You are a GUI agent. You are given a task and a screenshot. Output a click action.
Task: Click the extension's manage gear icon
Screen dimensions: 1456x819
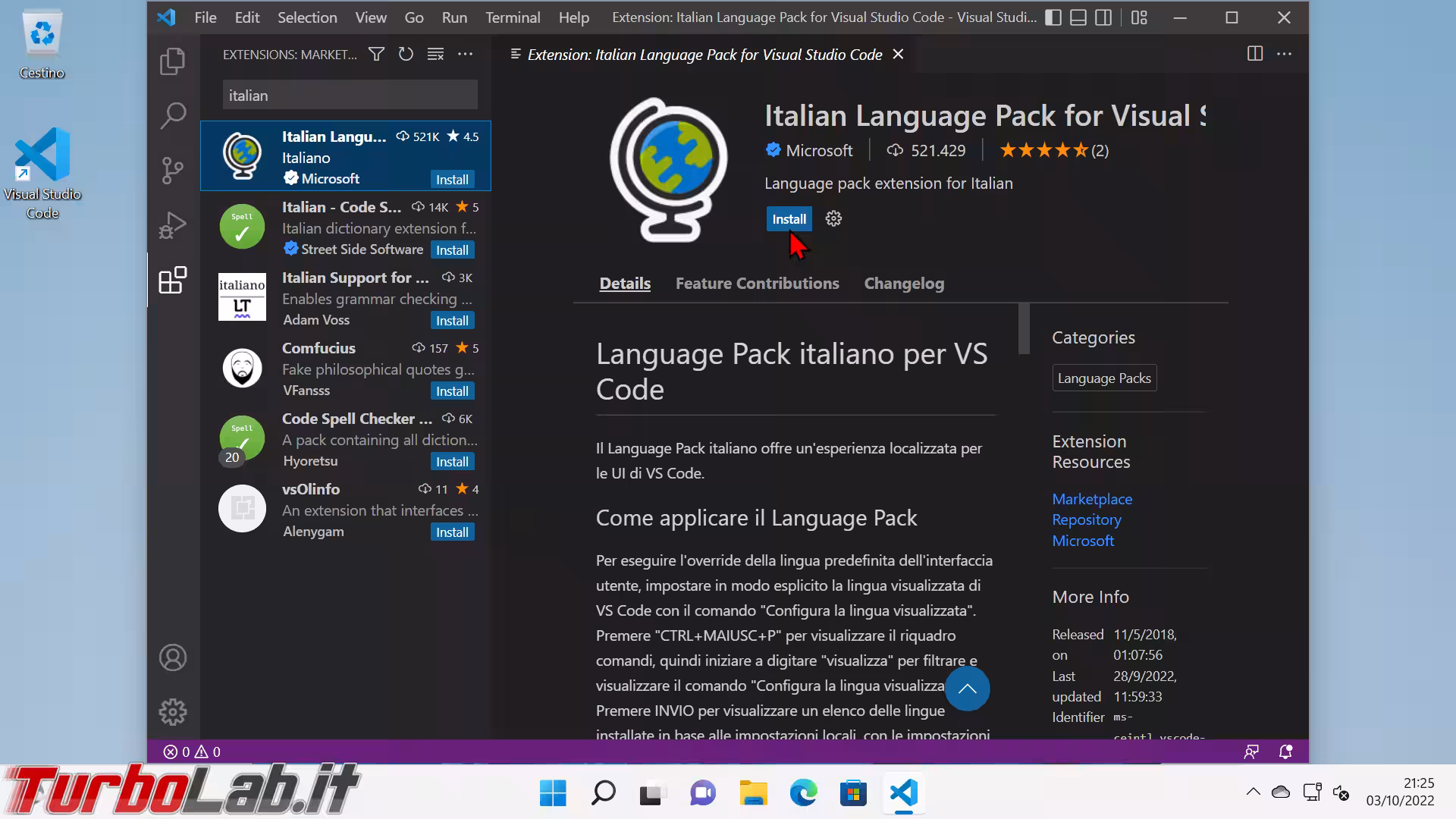833,219
